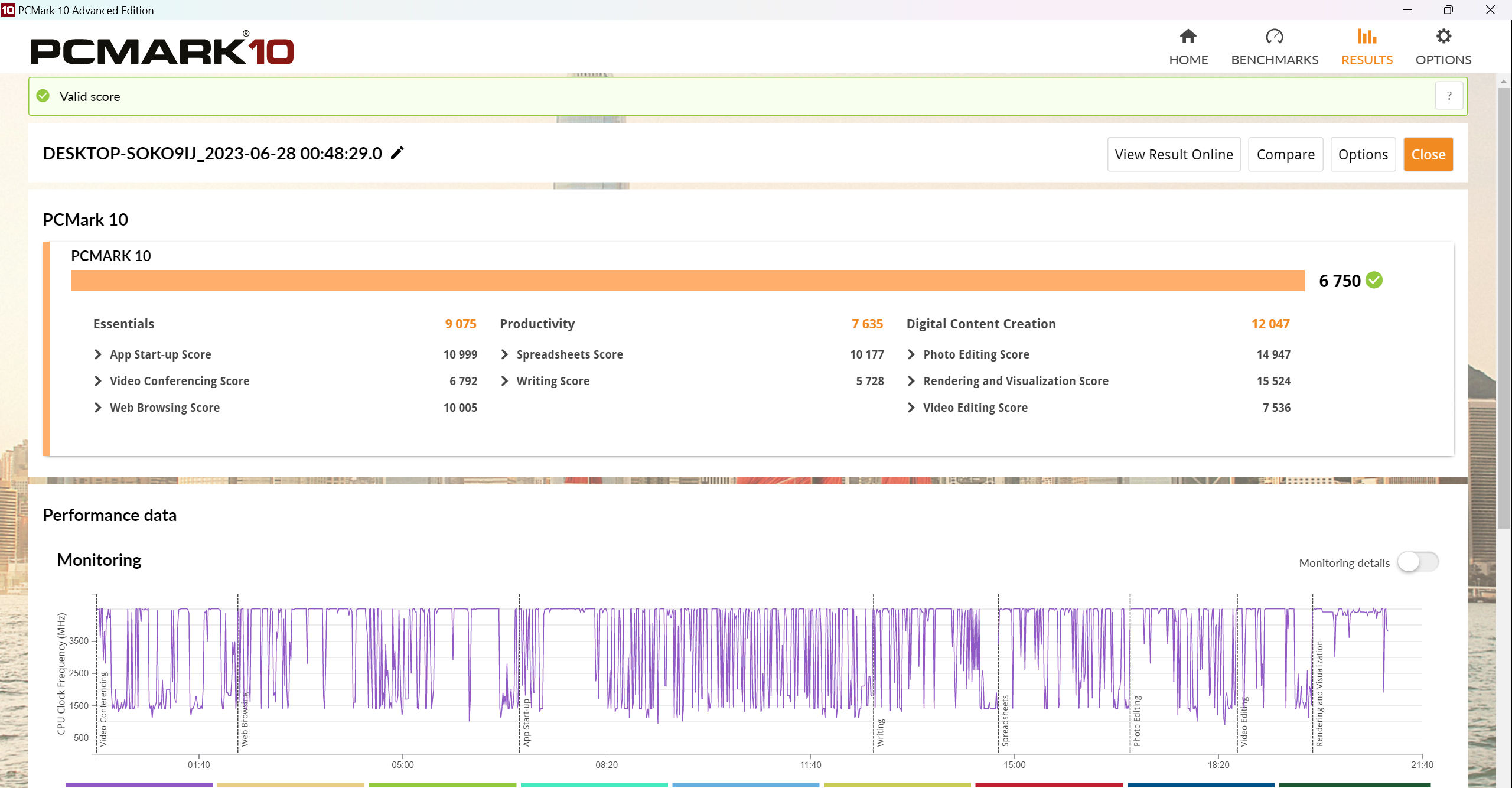Expand Spreadsheets Score
Image resolution: width=1512 pixels, height=788 pixels.
coord(504,354)
